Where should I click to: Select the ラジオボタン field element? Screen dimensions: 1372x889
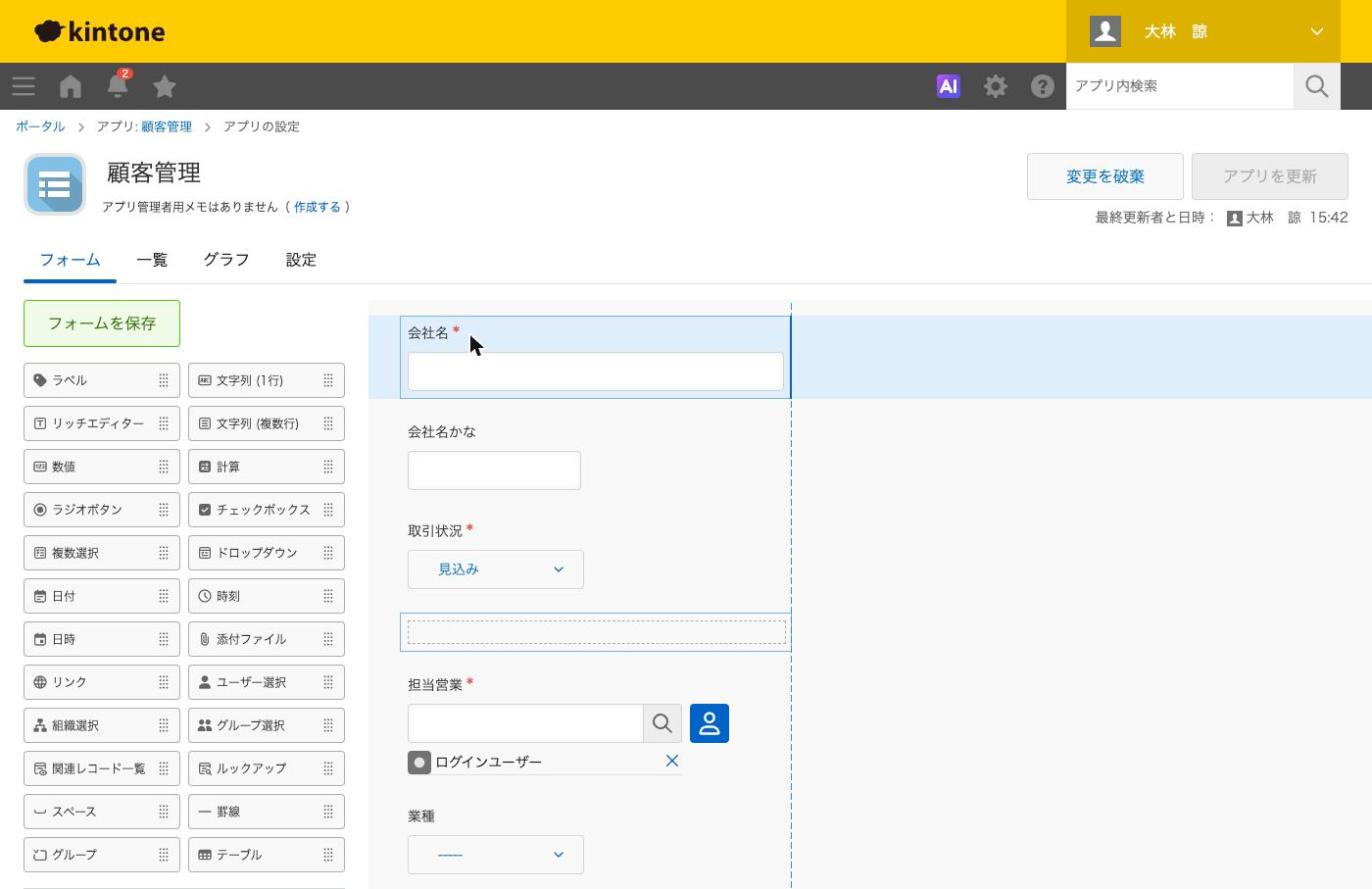tap(102, 509)
